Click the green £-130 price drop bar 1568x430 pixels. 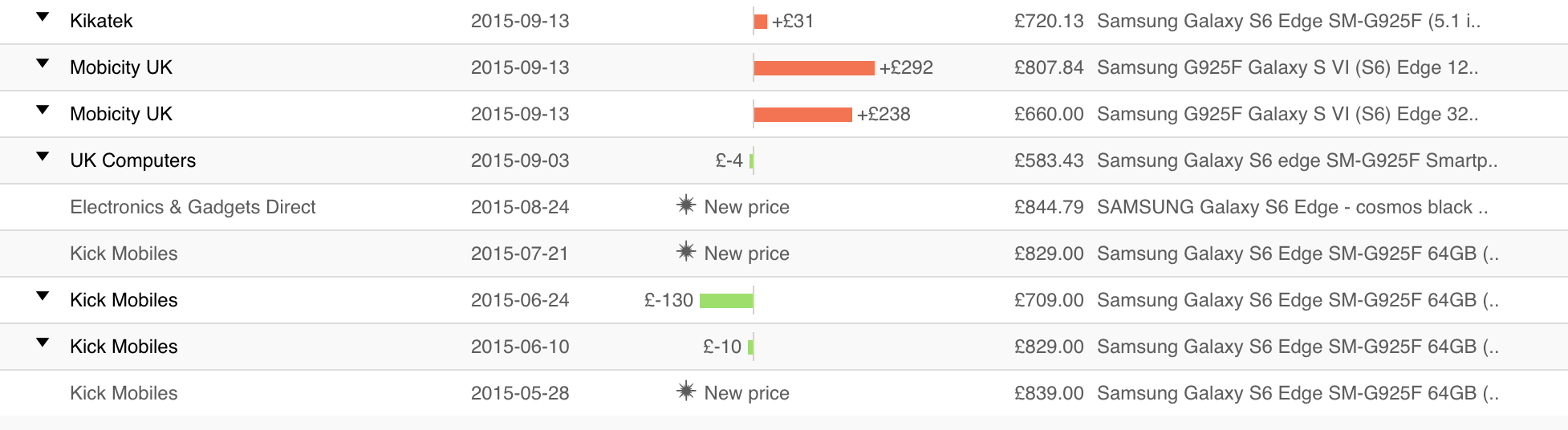(726, 301)
